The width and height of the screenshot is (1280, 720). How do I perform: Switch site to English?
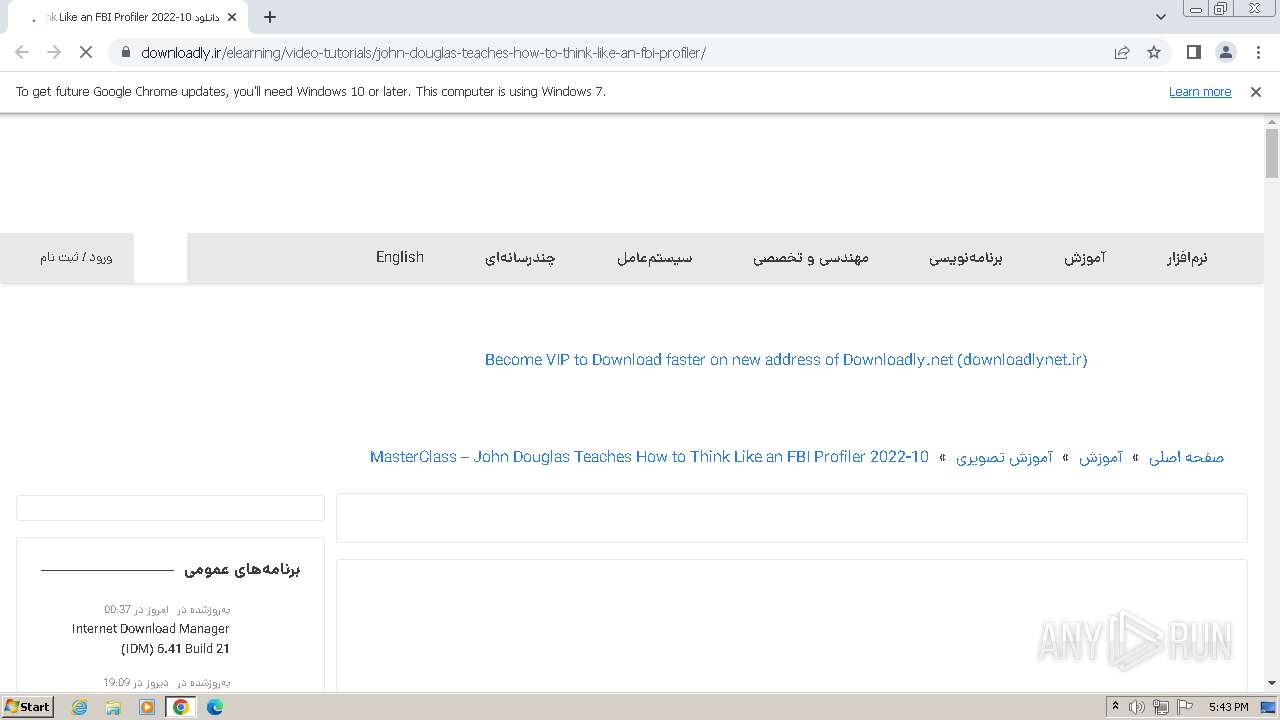tap(400, 257)
